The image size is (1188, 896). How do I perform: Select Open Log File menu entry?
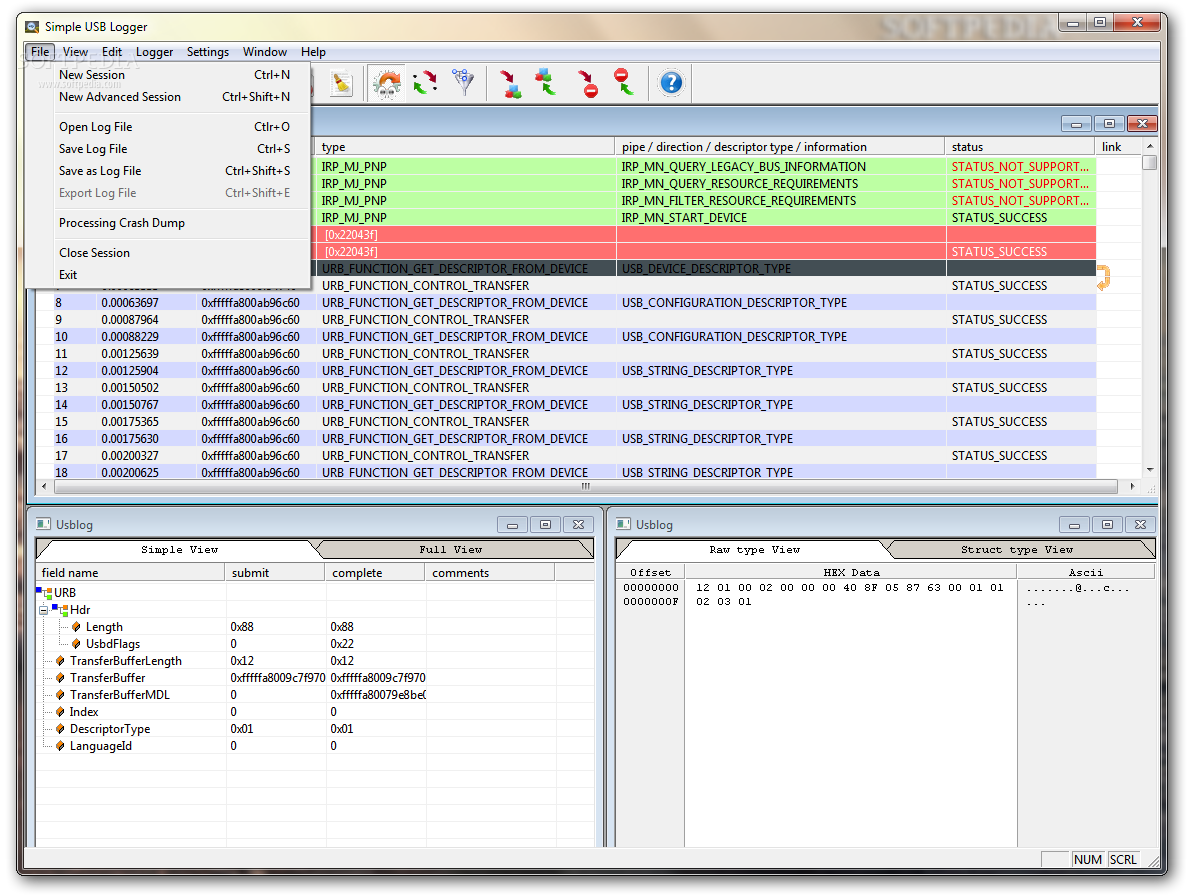point(169,126)
